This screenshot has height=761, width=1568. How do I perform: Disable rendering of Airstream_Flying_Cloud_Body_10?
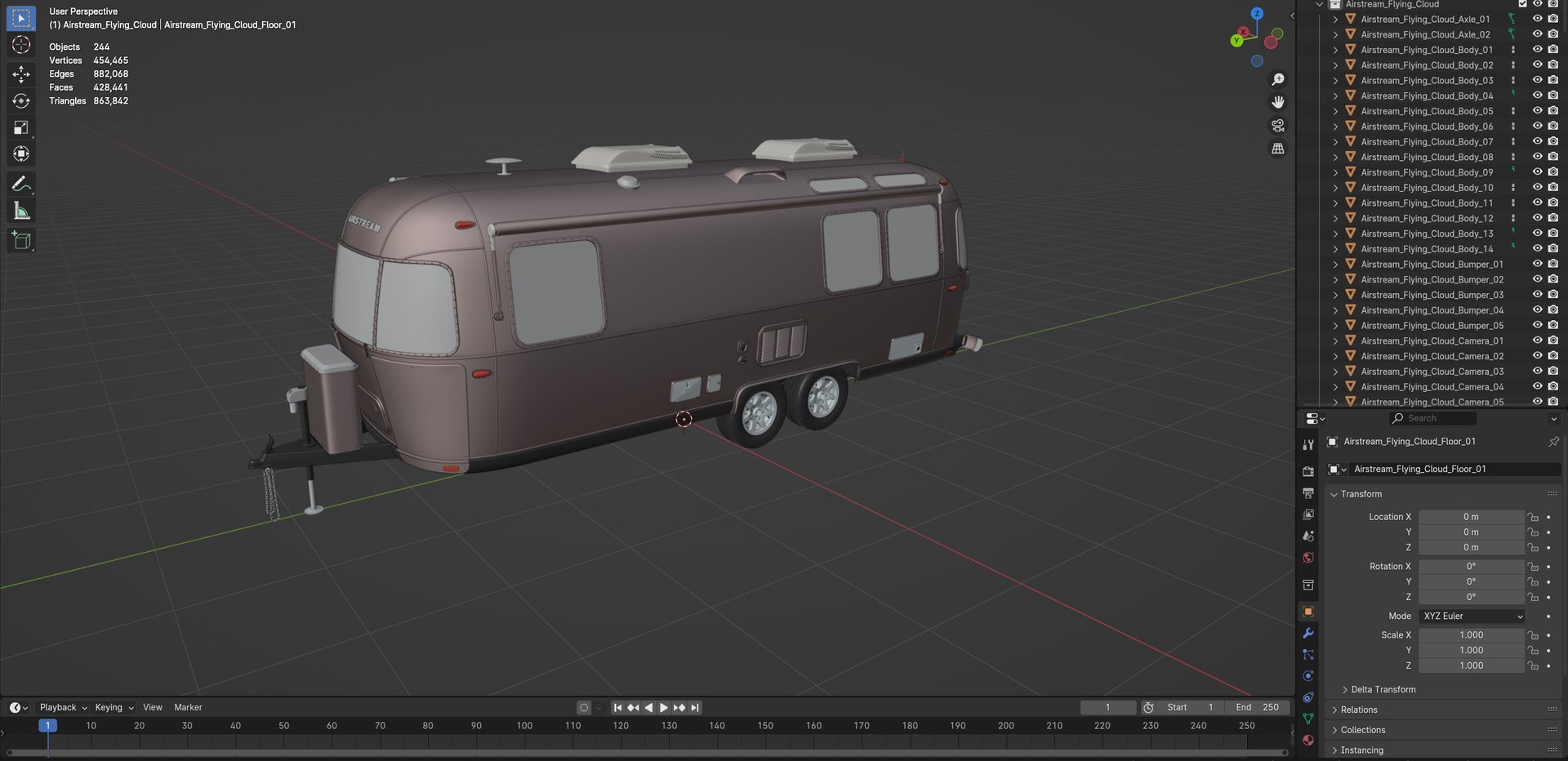(x=1552, y=188)
